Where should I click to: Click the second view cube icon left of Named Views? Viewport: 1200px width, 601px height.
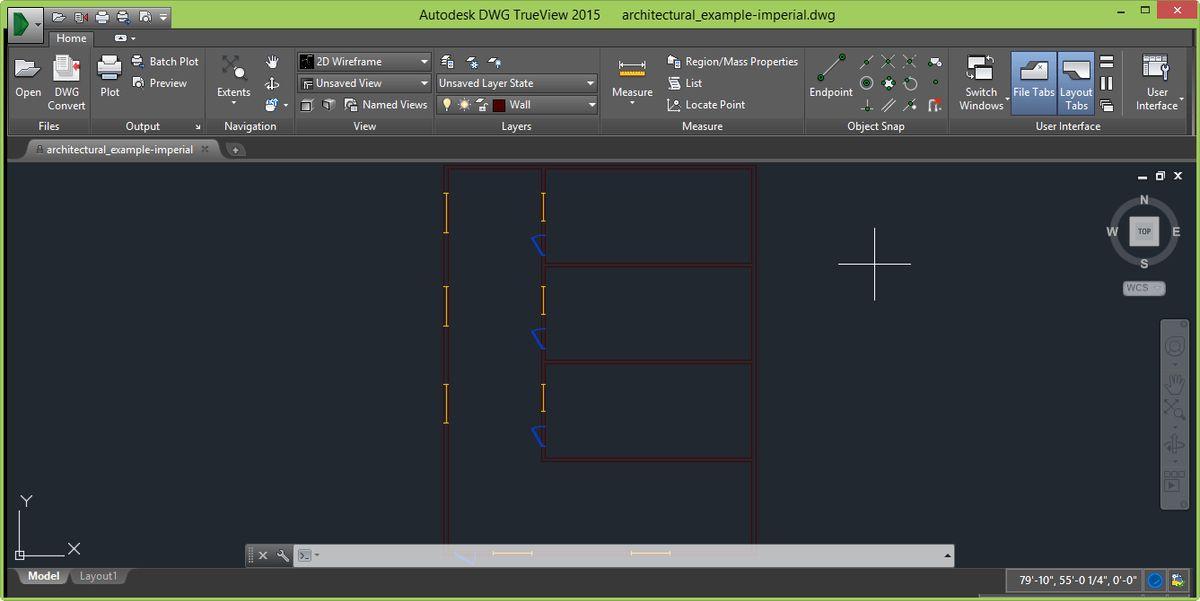pyautogui.click(x=328, y=104)
